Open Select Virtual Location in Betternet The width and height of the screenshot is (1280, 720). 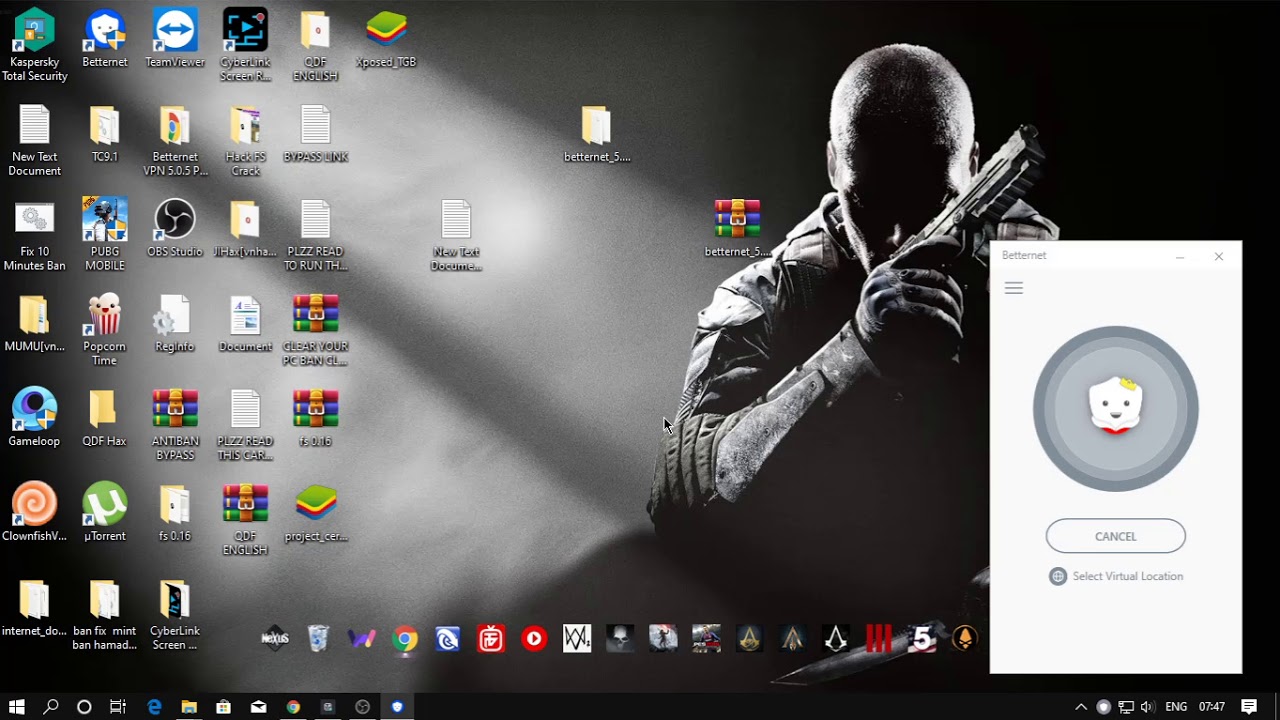pyautogui.click(x=1127, y=576)
